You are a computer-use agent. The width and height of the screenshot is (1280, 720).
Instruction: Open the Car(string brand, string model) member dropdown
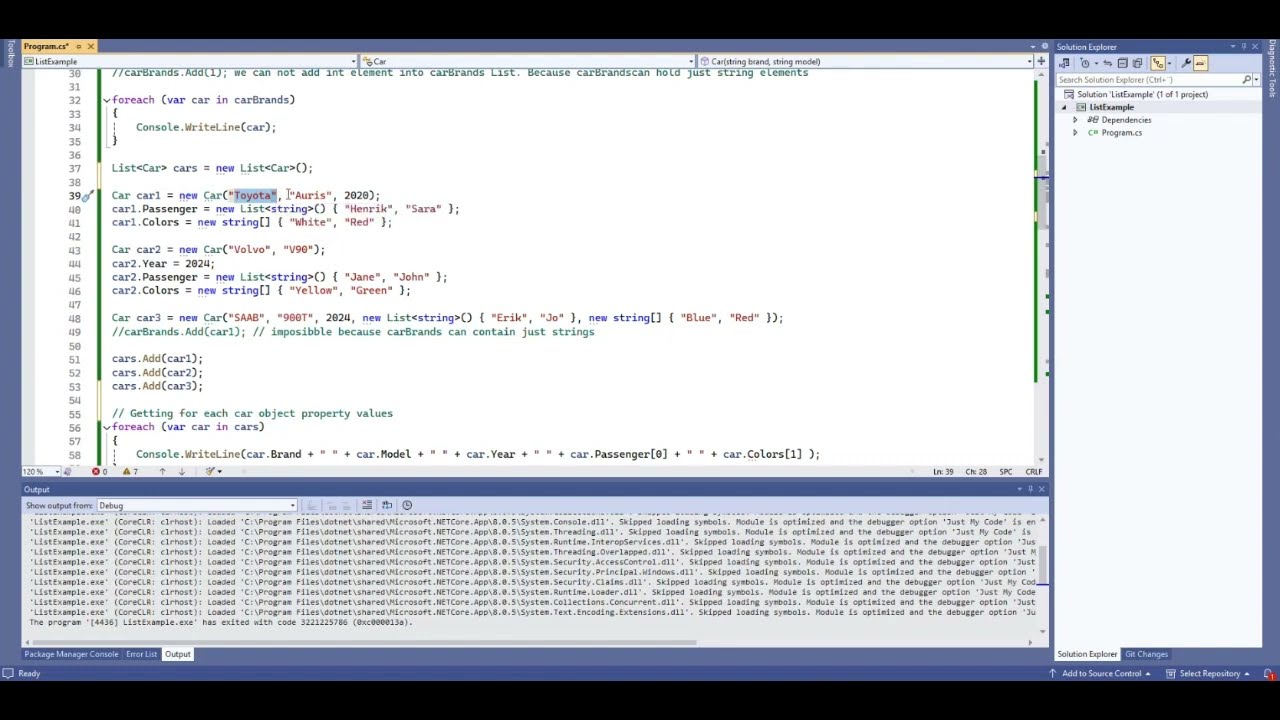865,61
